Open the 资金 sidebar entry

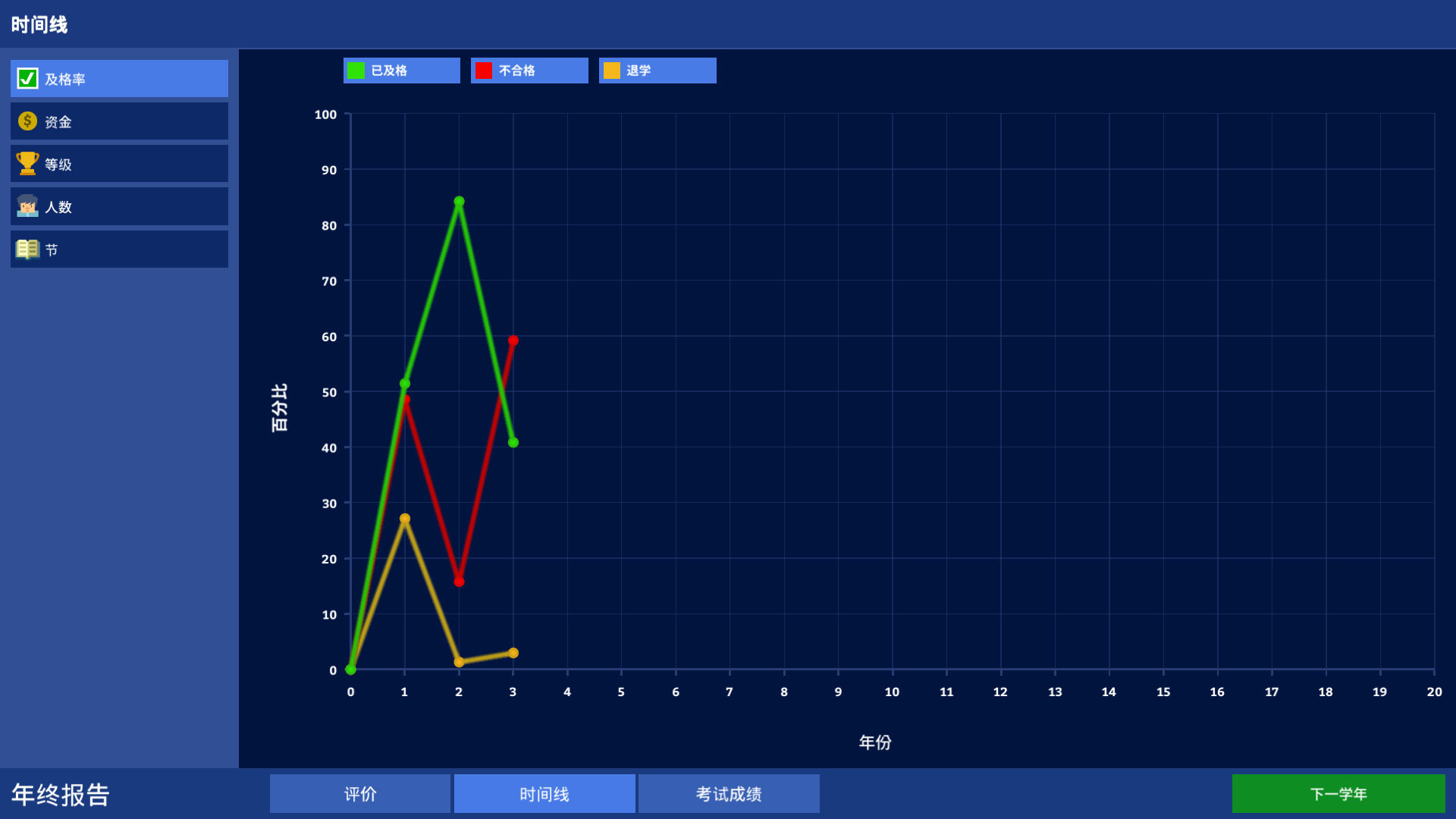click(x=119, y=121)
